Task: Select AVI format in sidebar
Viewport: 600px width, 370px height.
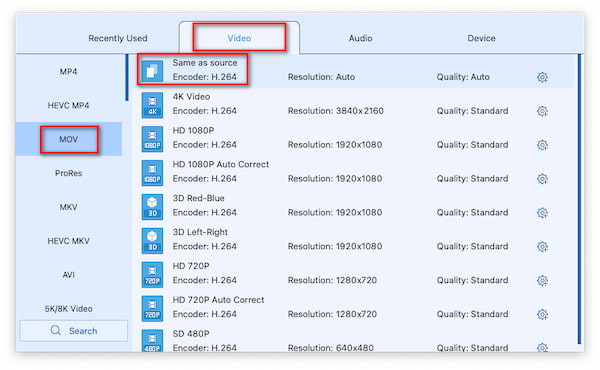Action: click(68, 275)
